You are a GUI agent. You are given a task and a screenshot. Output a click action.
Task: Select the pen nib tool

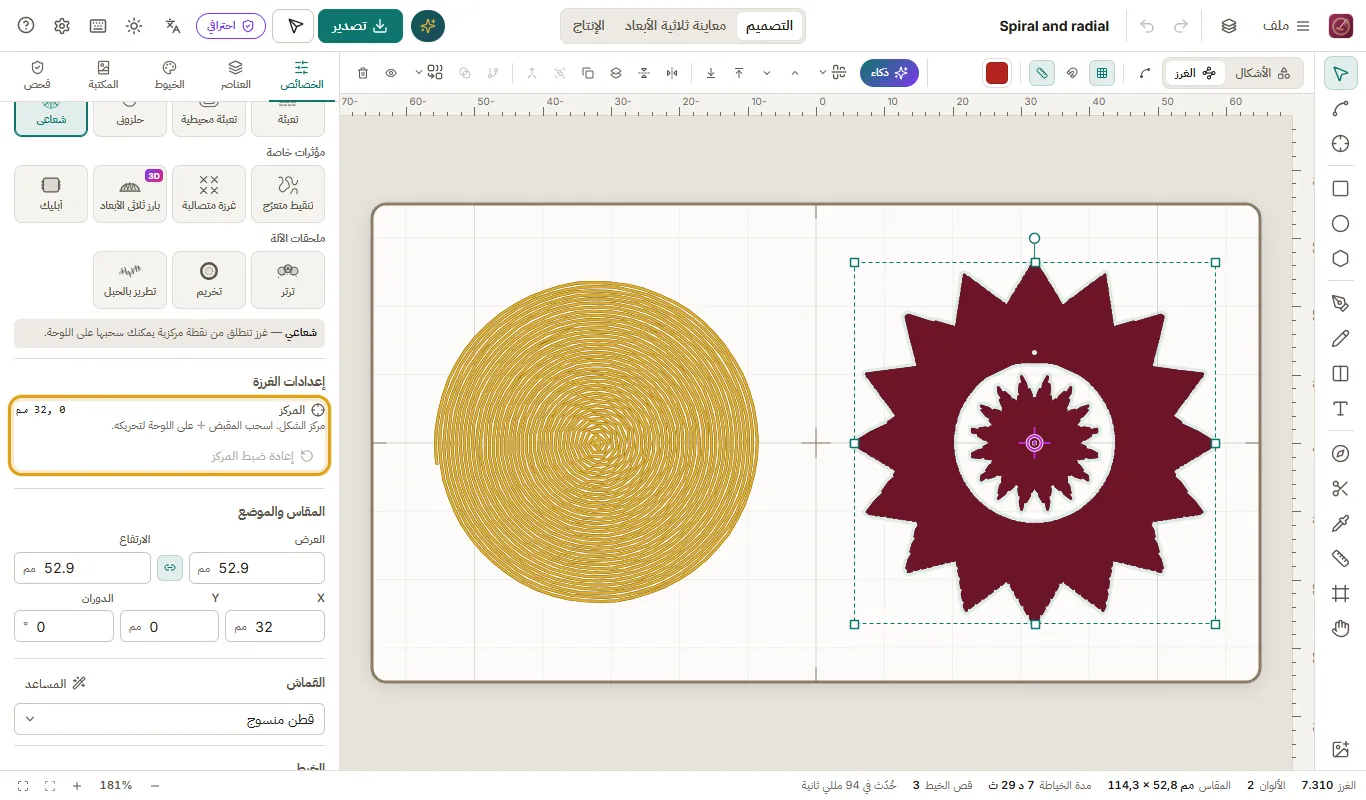[1341, 304]
